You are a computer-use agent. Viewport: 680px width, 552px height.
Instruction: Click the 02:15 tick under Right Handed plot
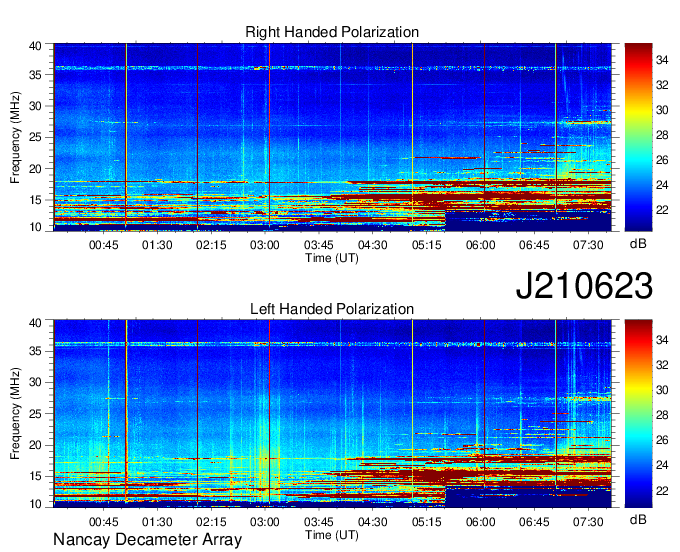pyautogui.click(x=211, y=245)
